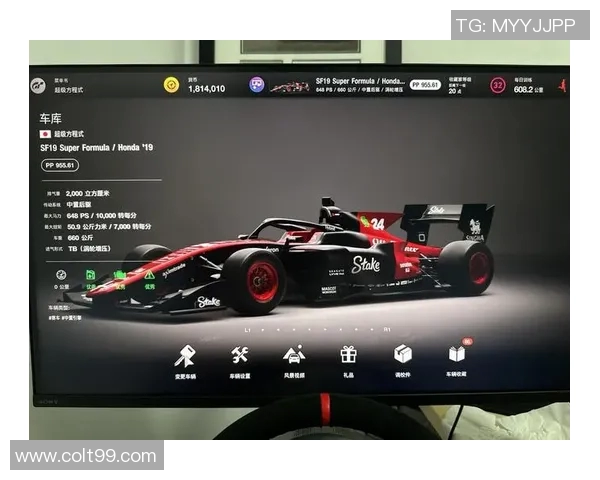
Task: Open Scapes photo mode with the car icon
Action: [294, 361]
